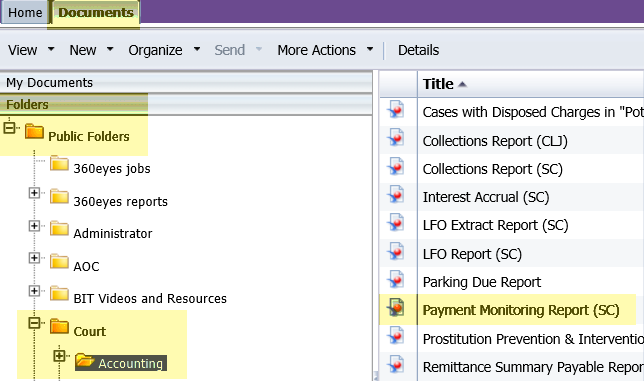Image resolution: width=644 pixels, height=381 pixels.
Task: Select the Court folder label
Action: (89, 331)
